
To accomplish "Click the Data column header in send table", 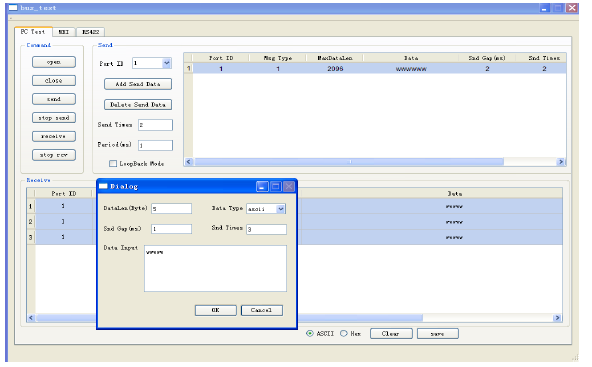I will 411,58.
